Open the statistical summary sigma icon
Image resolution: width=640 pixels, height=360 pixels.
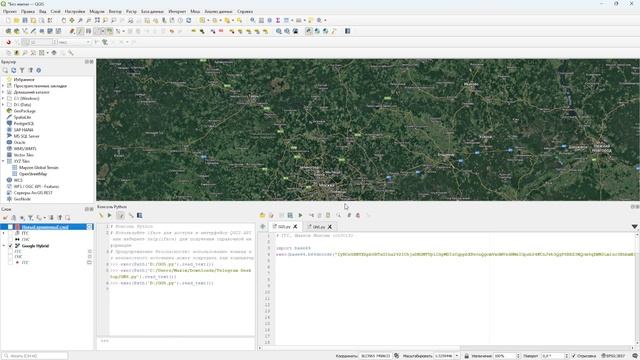click(278, 20)
